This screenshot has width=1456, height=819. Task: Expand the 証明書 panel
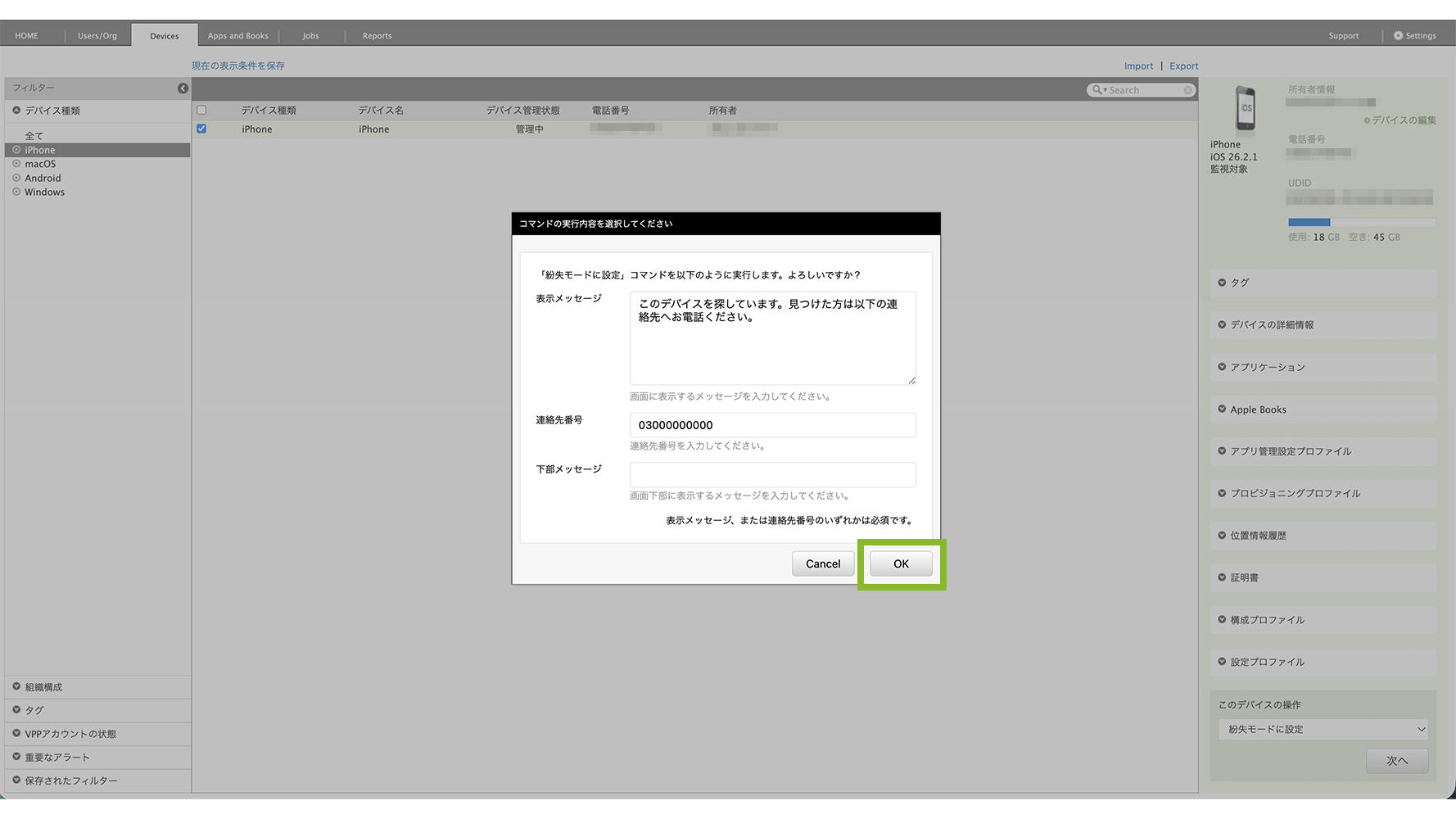pos(1244,578)
